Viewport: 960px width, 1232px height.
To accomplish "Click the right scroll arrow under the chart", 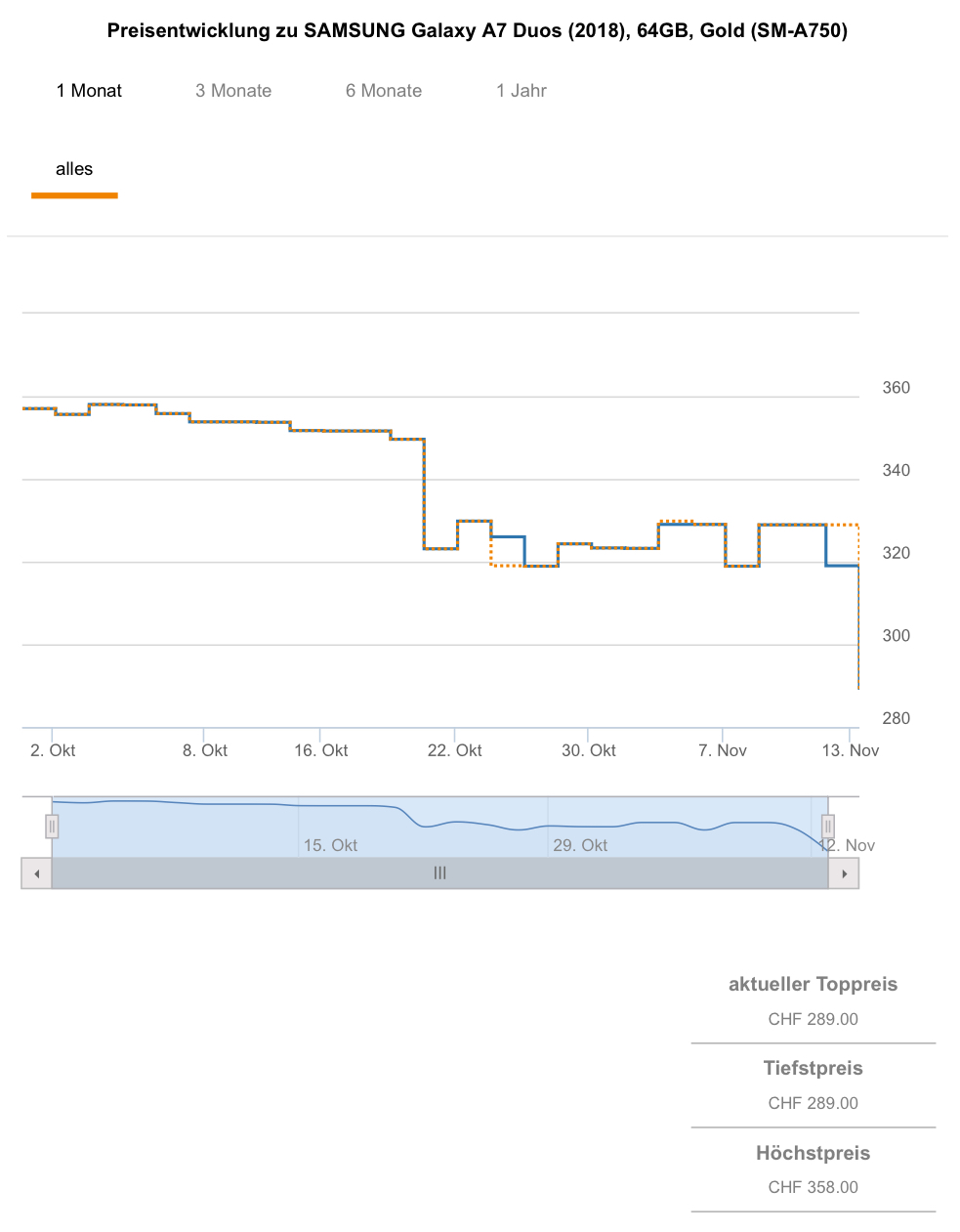I will pos(844,873).
